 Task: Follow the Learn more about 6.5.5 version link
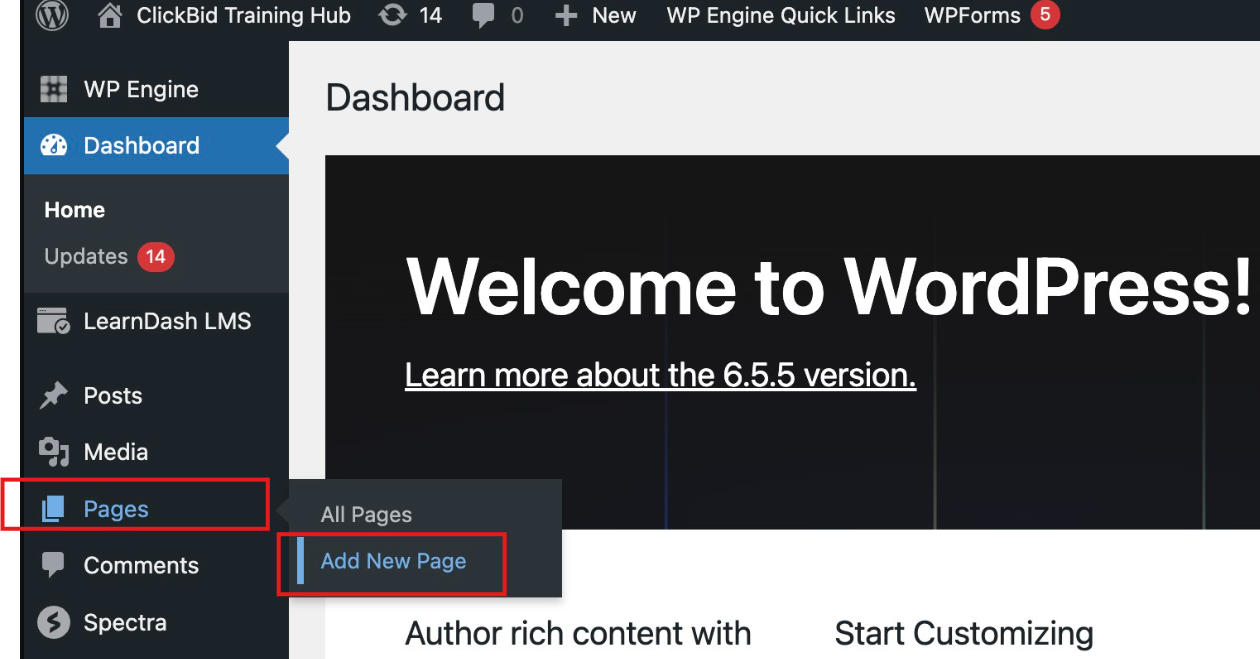pos(660,375)
